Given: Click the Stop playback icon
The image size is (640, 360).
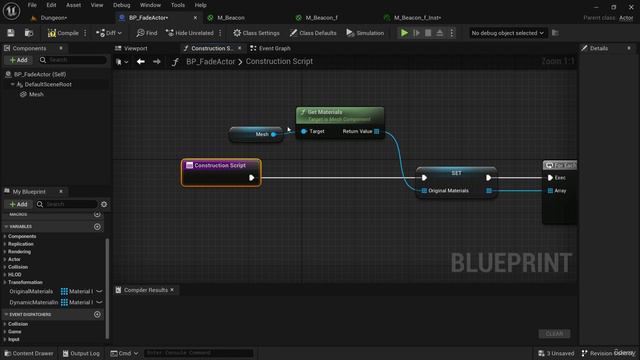Looking at the screenshot, I should pos(428,33).
